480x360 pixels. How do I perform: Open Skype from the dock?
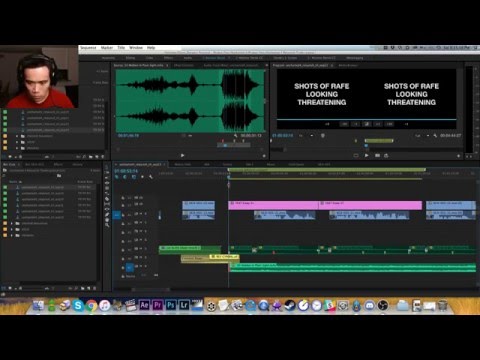[x=78, y=305]
